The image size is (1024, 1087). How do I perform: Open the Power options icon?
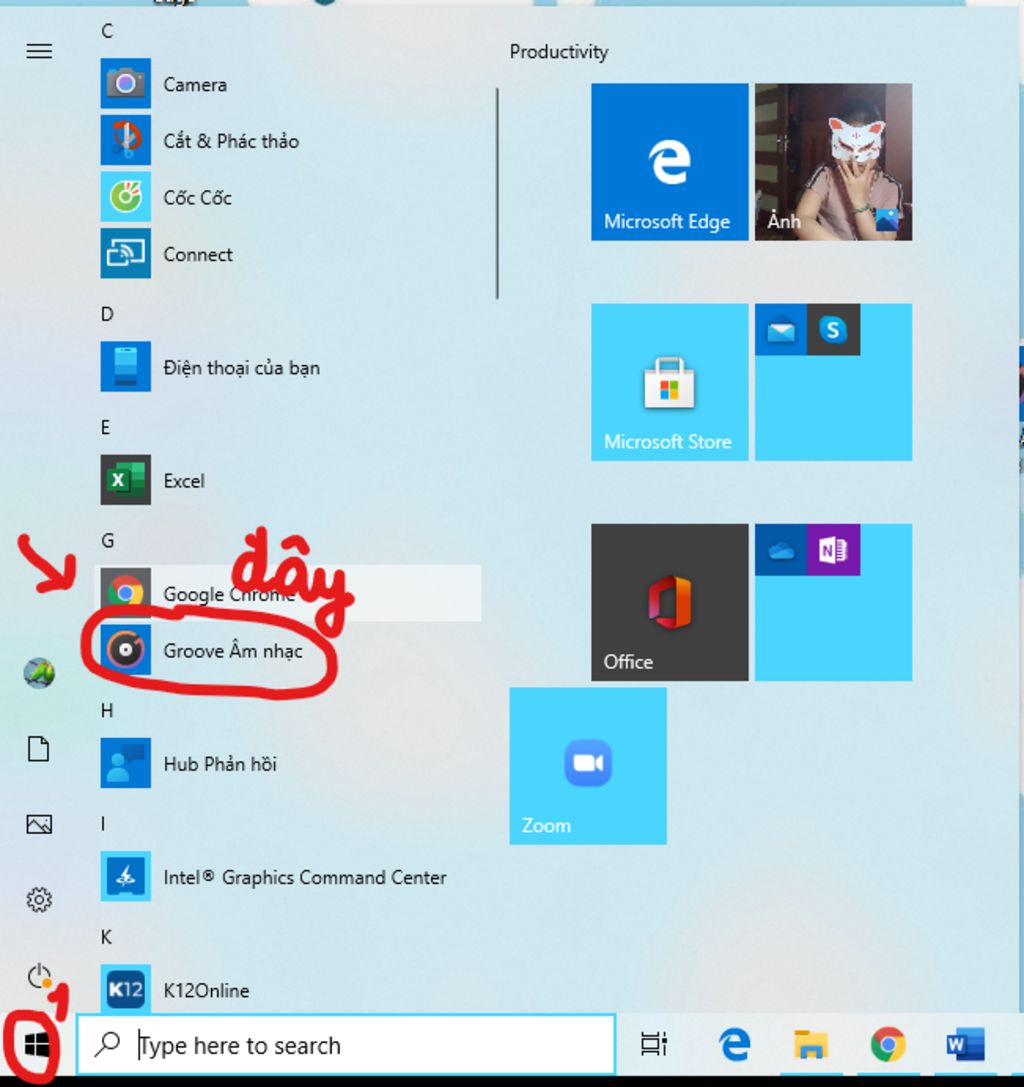pyautogui.click(x=40, y=976)
